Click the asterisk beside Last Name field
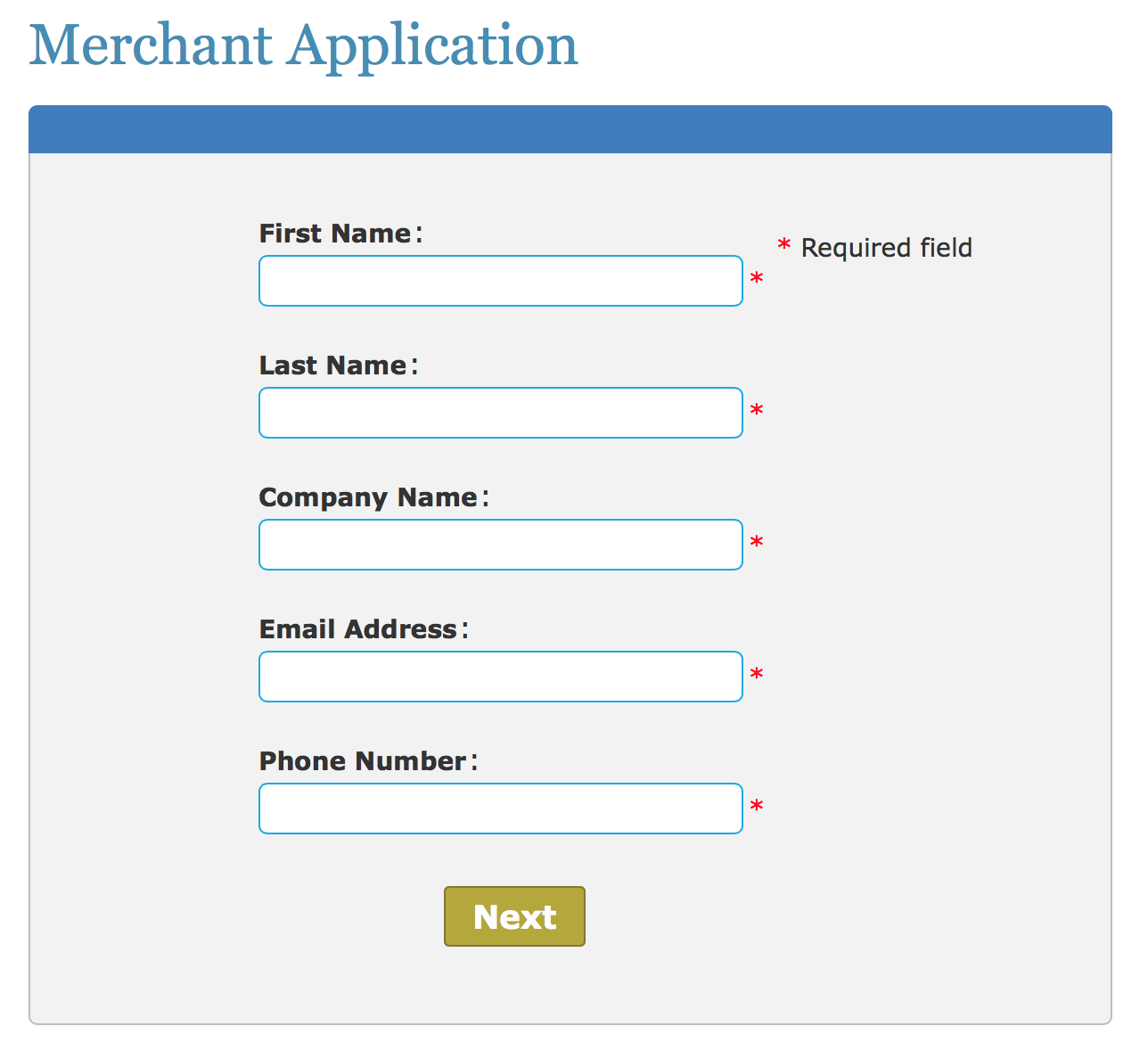1148x1059 pixels. pyautogui.click(x=756, y=411)
